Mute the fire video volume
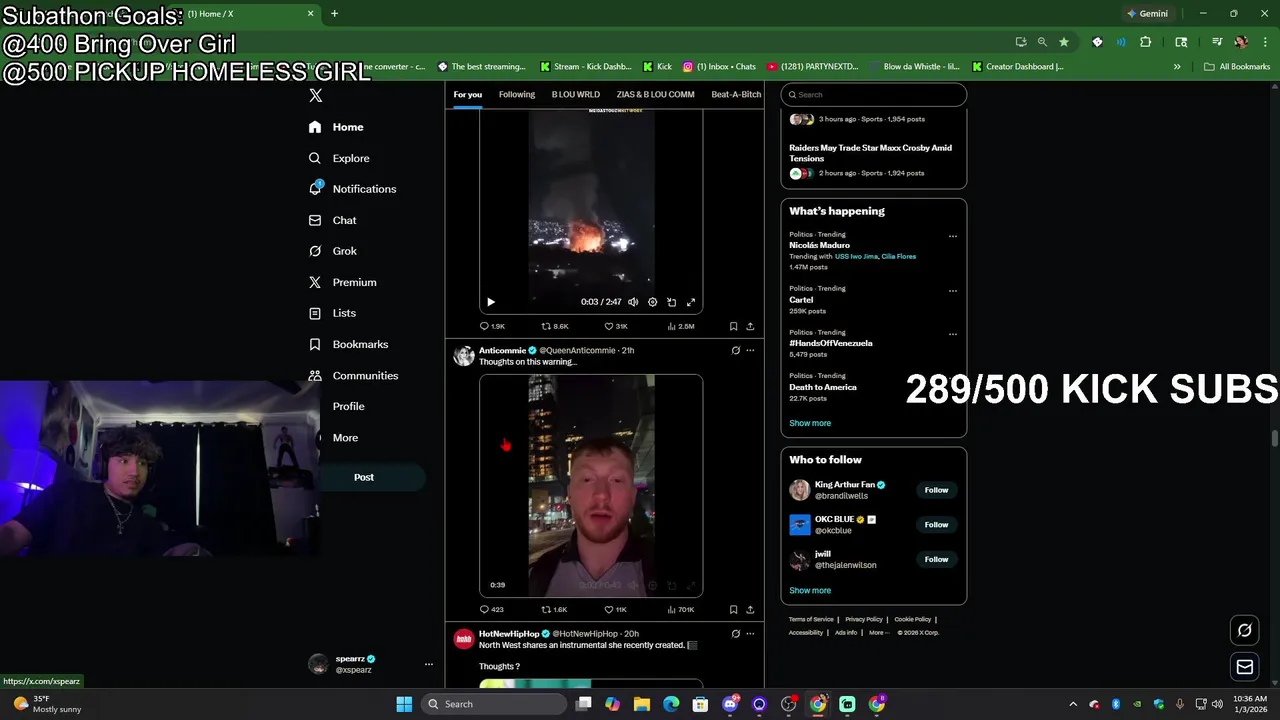 click(x=633, y=302)
